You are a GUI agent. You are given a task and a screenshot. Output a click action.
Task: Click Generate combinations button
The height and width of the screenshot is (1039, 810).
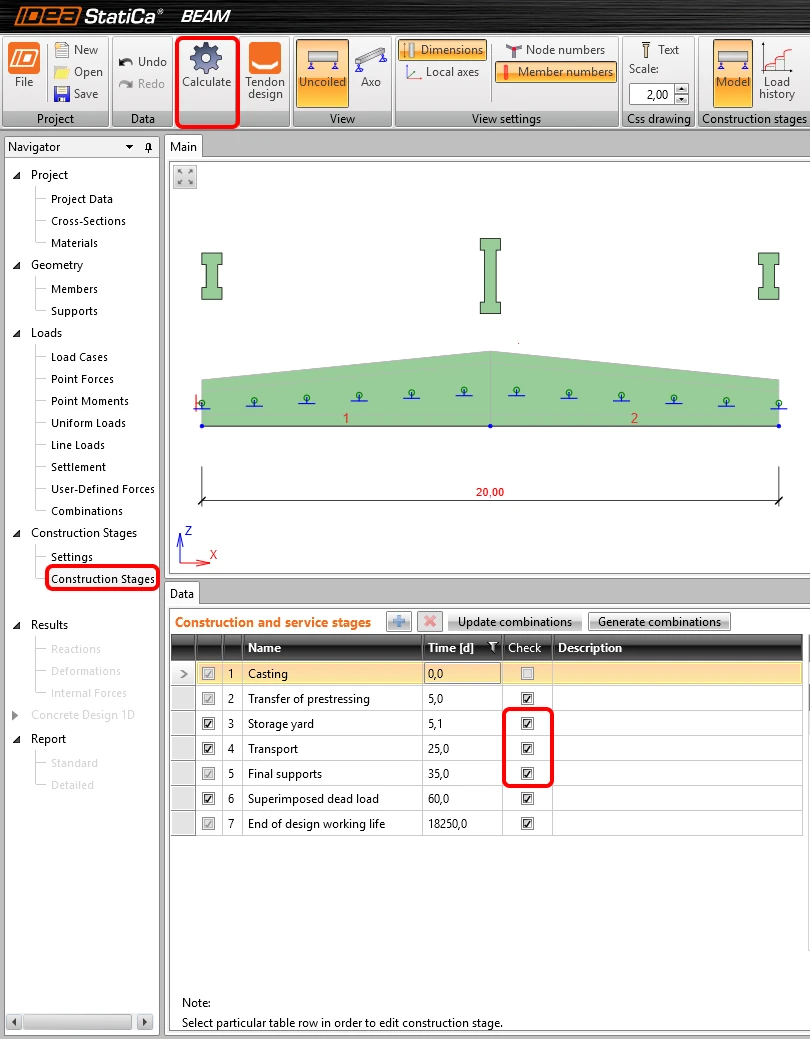[660, 622]
